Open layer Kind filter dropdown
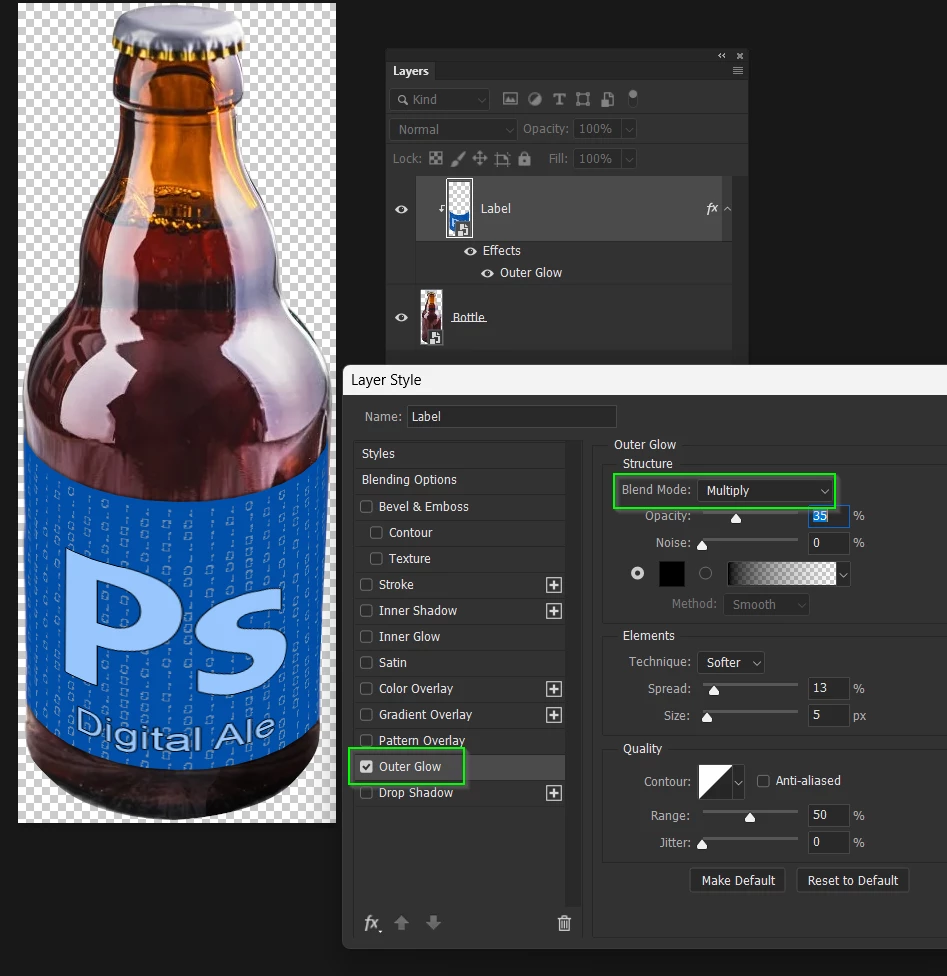The width and height of the screenshot is (947, 976). (440, 100)
